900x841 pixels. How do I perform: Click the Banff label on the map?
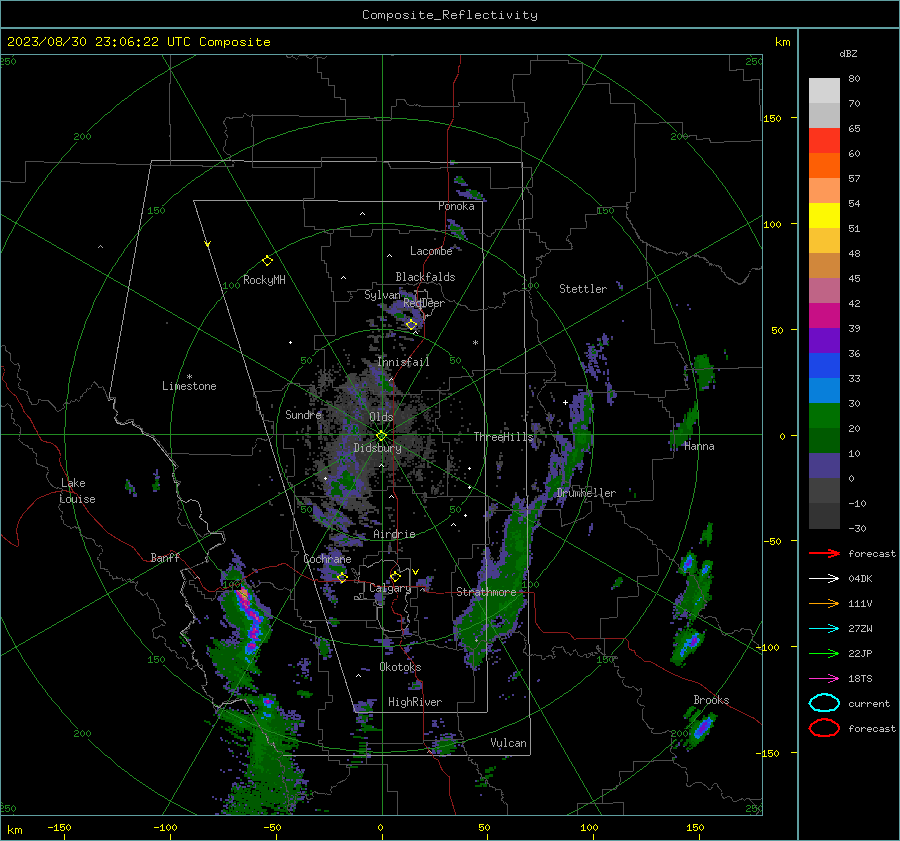point(165,558)
